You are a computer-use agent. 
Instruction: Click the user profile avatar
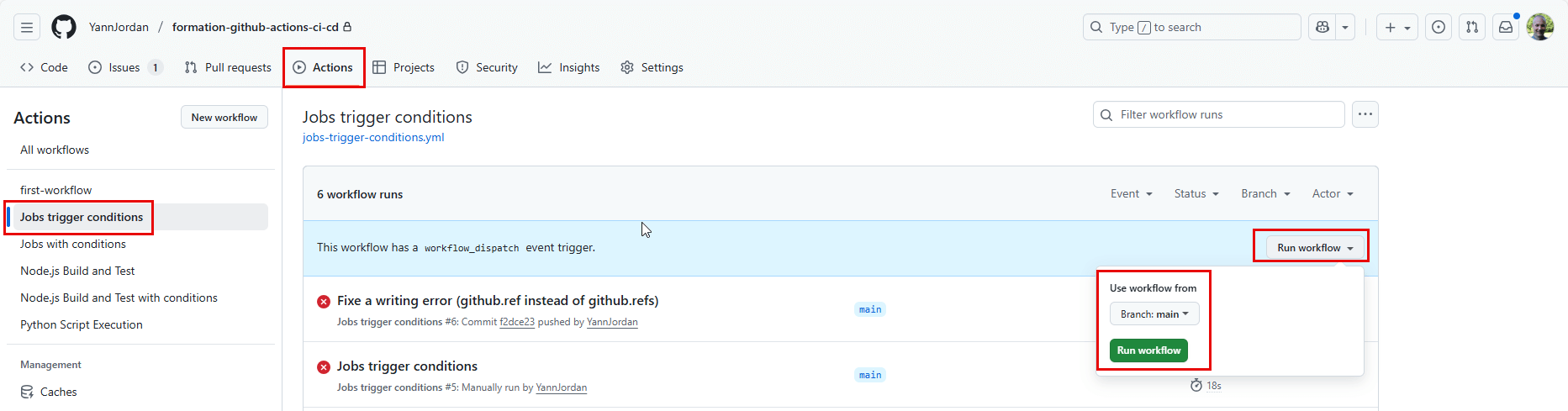(1539, 27)
